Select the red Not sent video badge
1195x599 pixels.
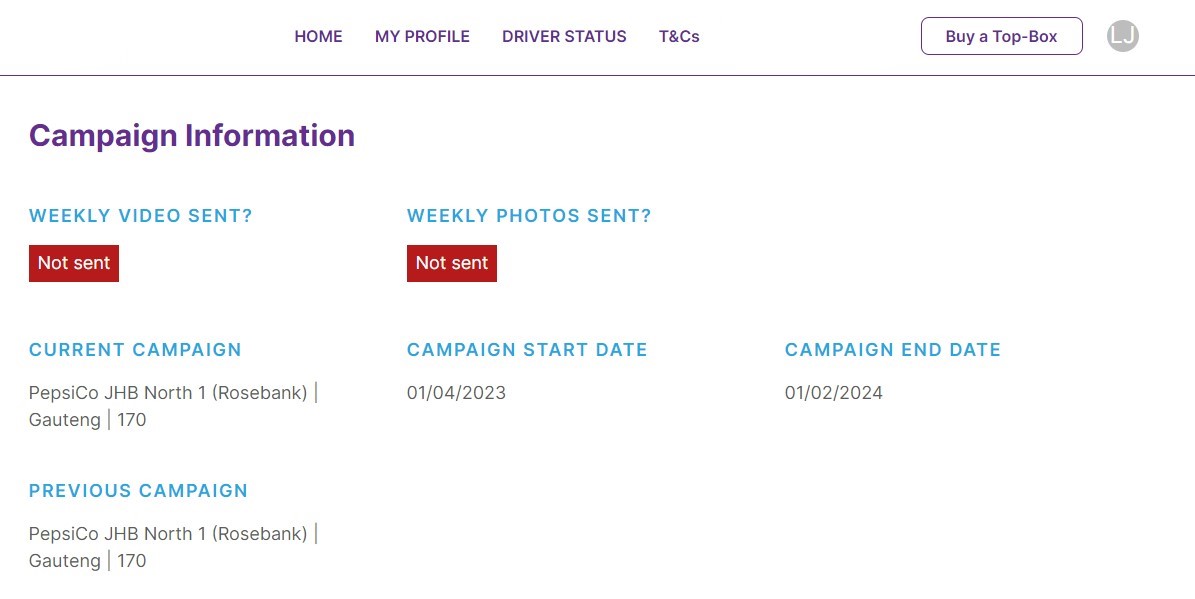tap(73, 263)
